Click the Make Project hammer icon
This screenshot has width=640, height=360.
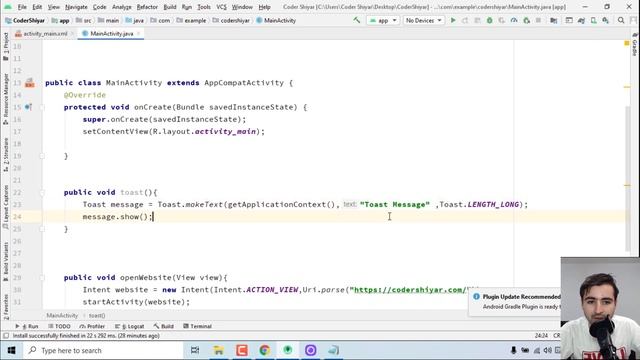357,20
